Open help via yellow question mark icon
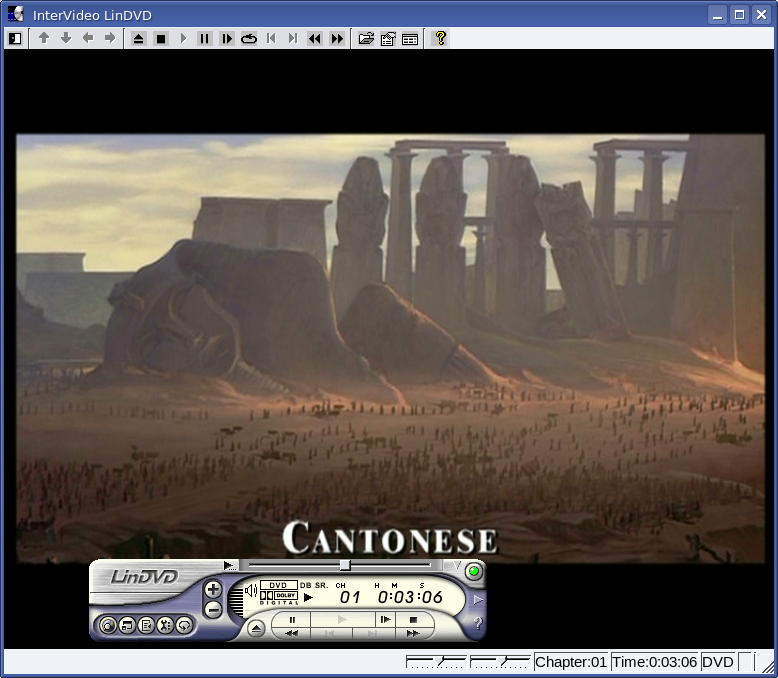Image resolution: width=778 pixels, height=678 pixels. point(440,38)
